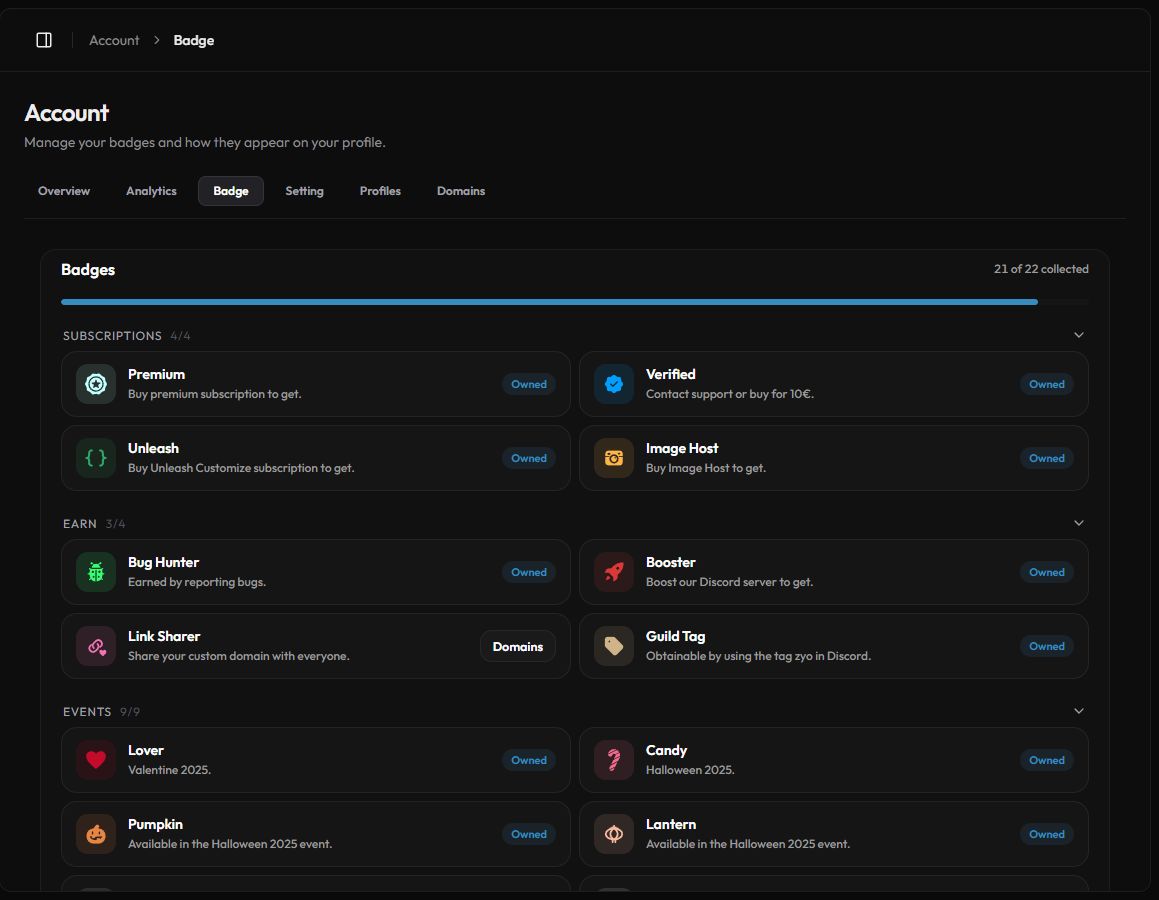Click the Owned tag on Bug Hunter
Image resolution: width=1159 pixels, height=900 pixels.
tap(528, 572)
